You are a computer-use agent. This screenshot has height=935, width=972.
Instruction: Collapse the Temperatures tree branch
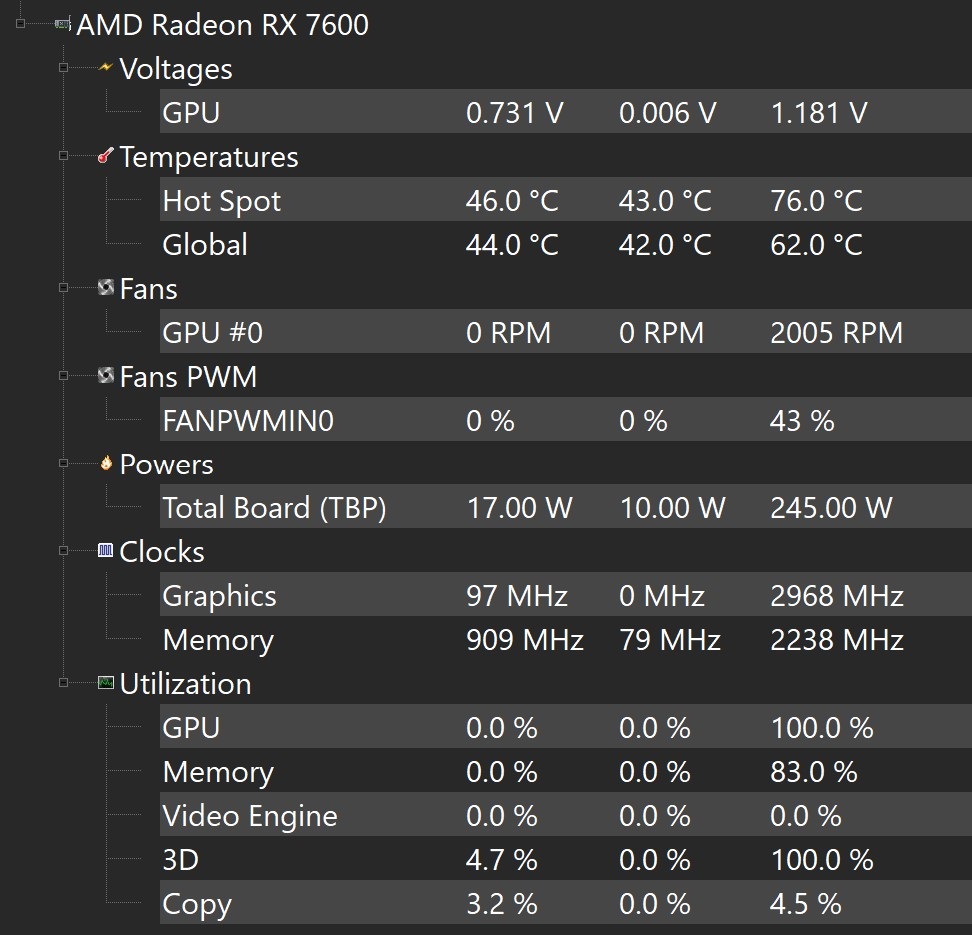[x=64, y=157]
